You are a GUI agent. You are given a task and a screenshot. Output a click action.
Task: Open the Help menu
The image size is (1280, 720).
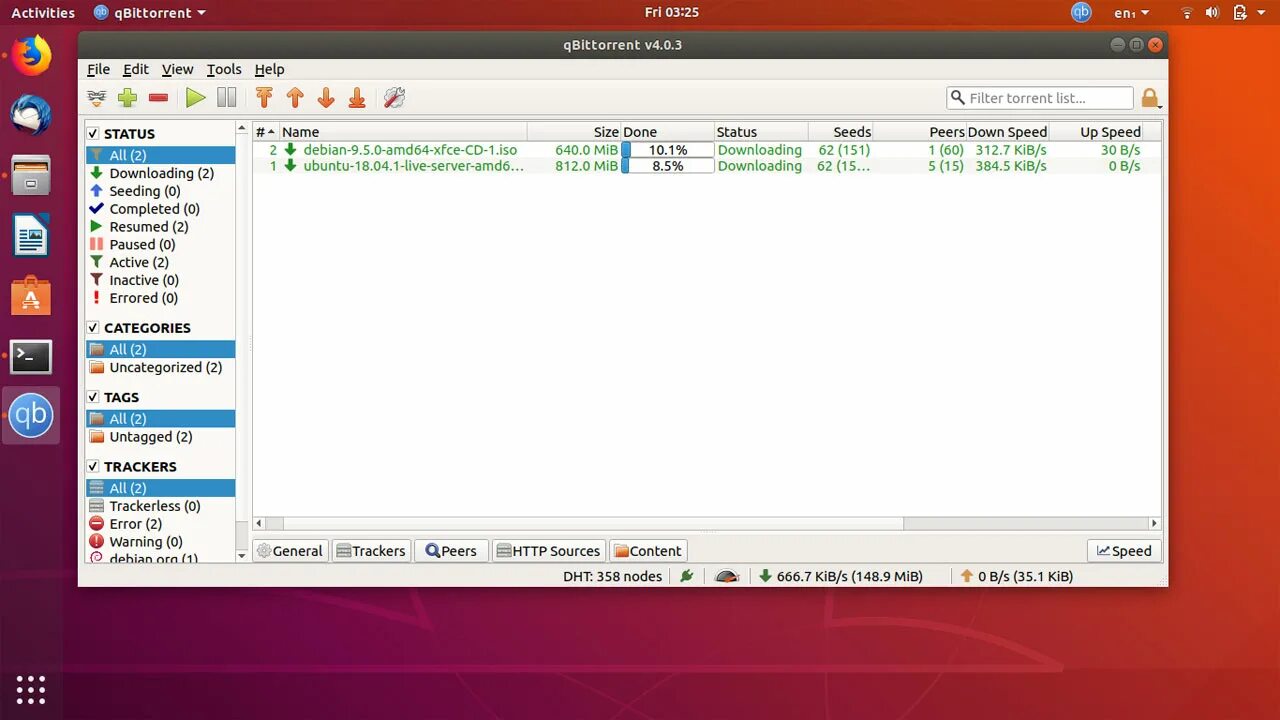point(269,69)
